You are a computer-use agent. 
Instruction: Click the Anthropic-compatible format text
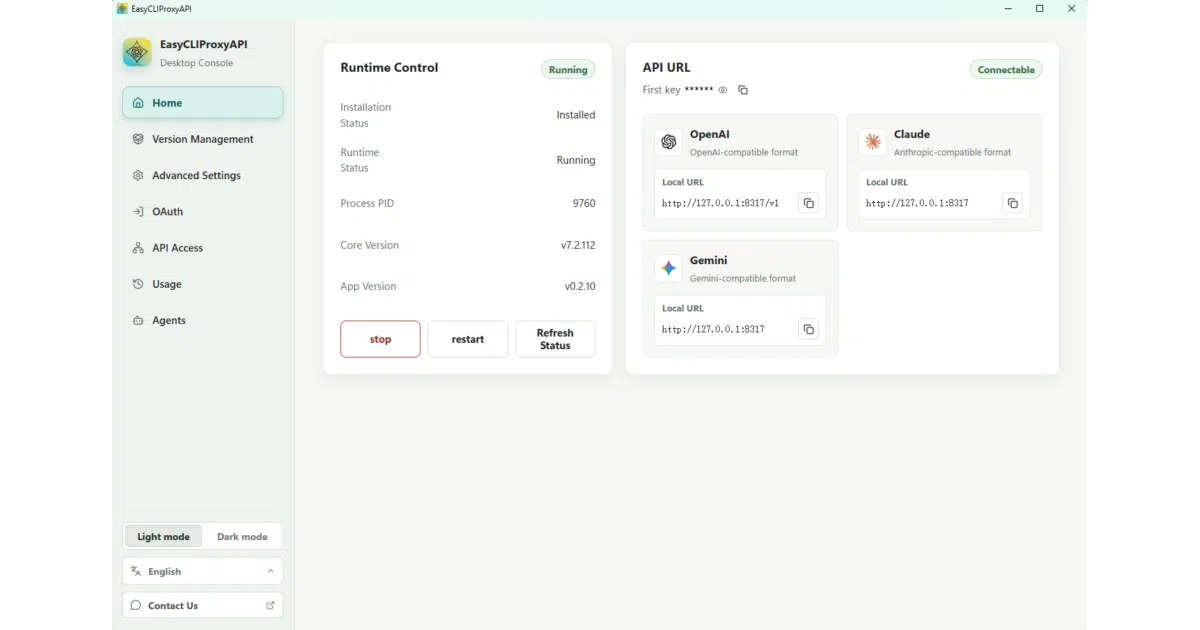pyautogui.click(x=953, y=153)
